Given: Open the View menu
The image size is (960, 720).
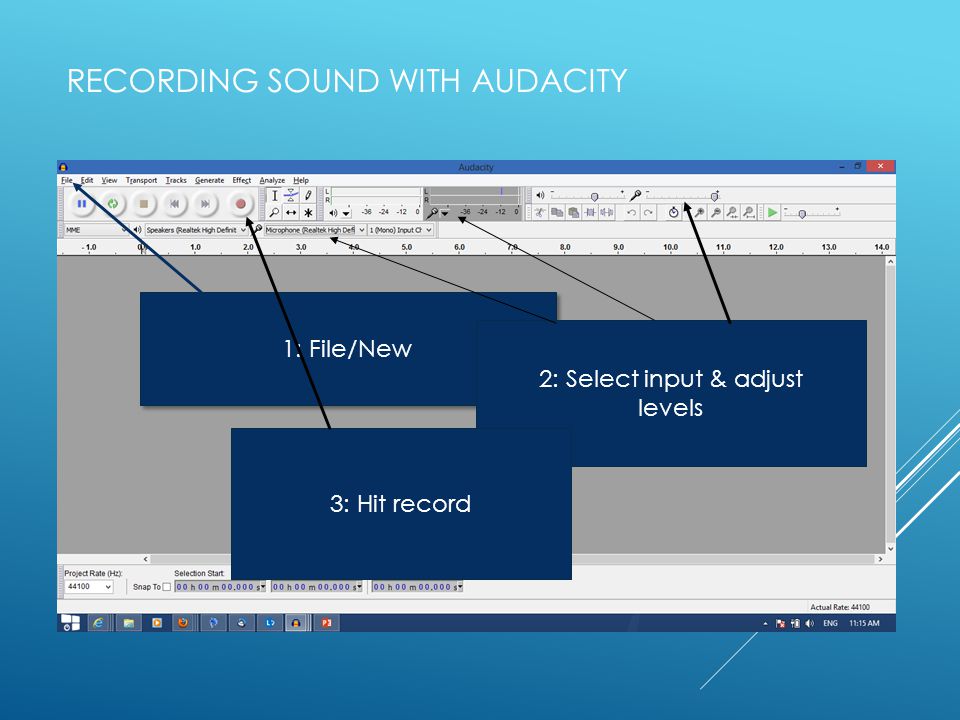Looking at the screenshot, I should pyautogui.click(x=109, y=180).
